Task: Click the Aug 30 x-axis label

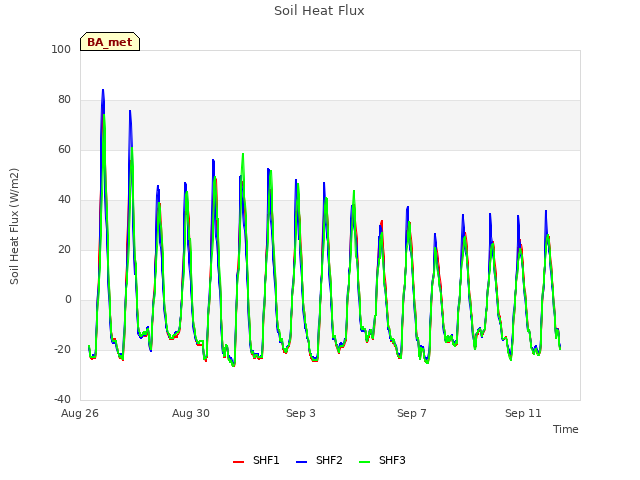Action: tap(191, 413)
